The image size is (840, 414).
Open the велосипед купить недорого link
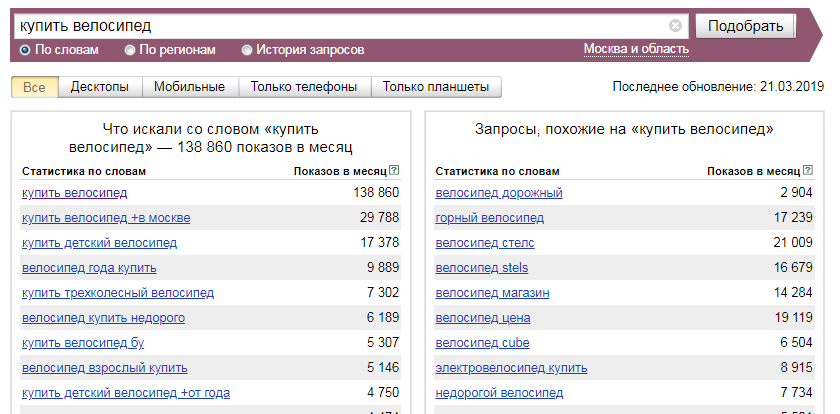pyautogui.click(x=103, y=318)
